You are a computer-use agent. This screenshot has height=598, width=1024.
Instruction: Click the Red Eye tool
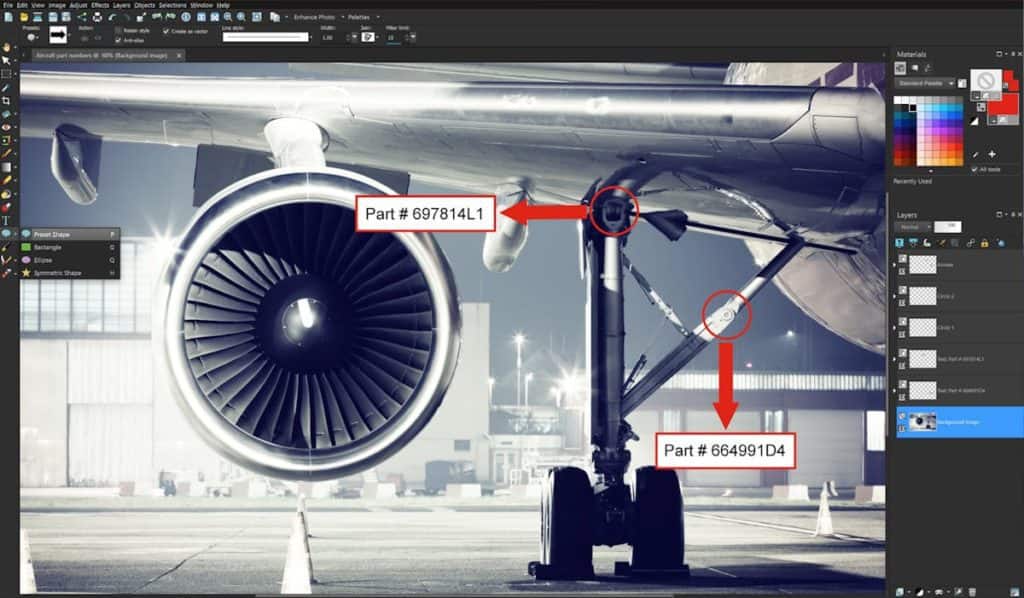pos(6,127)
